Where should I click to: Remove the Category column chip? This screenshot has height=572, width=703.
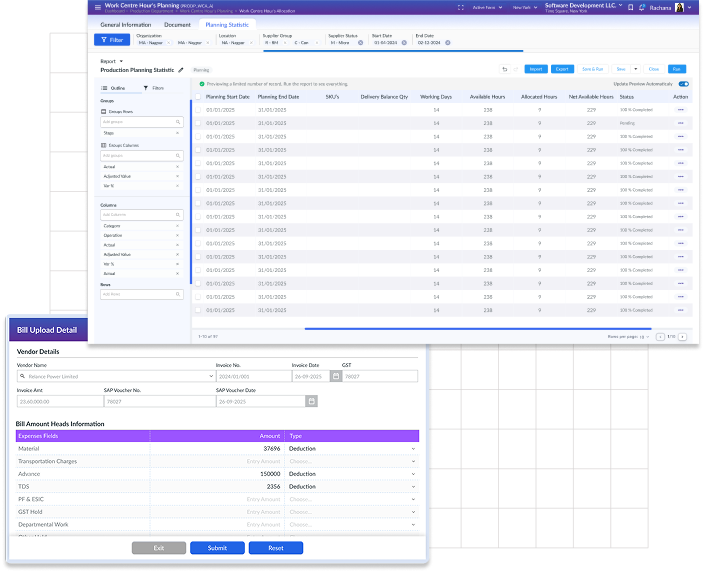(178, 226)
